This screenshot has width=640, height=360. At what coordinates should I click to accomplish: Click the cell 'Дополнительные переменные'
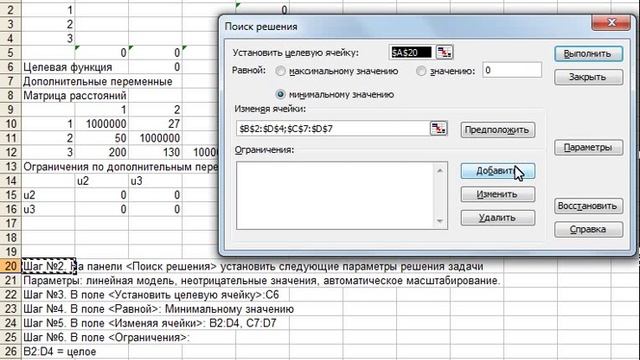(x=98, y=81)
